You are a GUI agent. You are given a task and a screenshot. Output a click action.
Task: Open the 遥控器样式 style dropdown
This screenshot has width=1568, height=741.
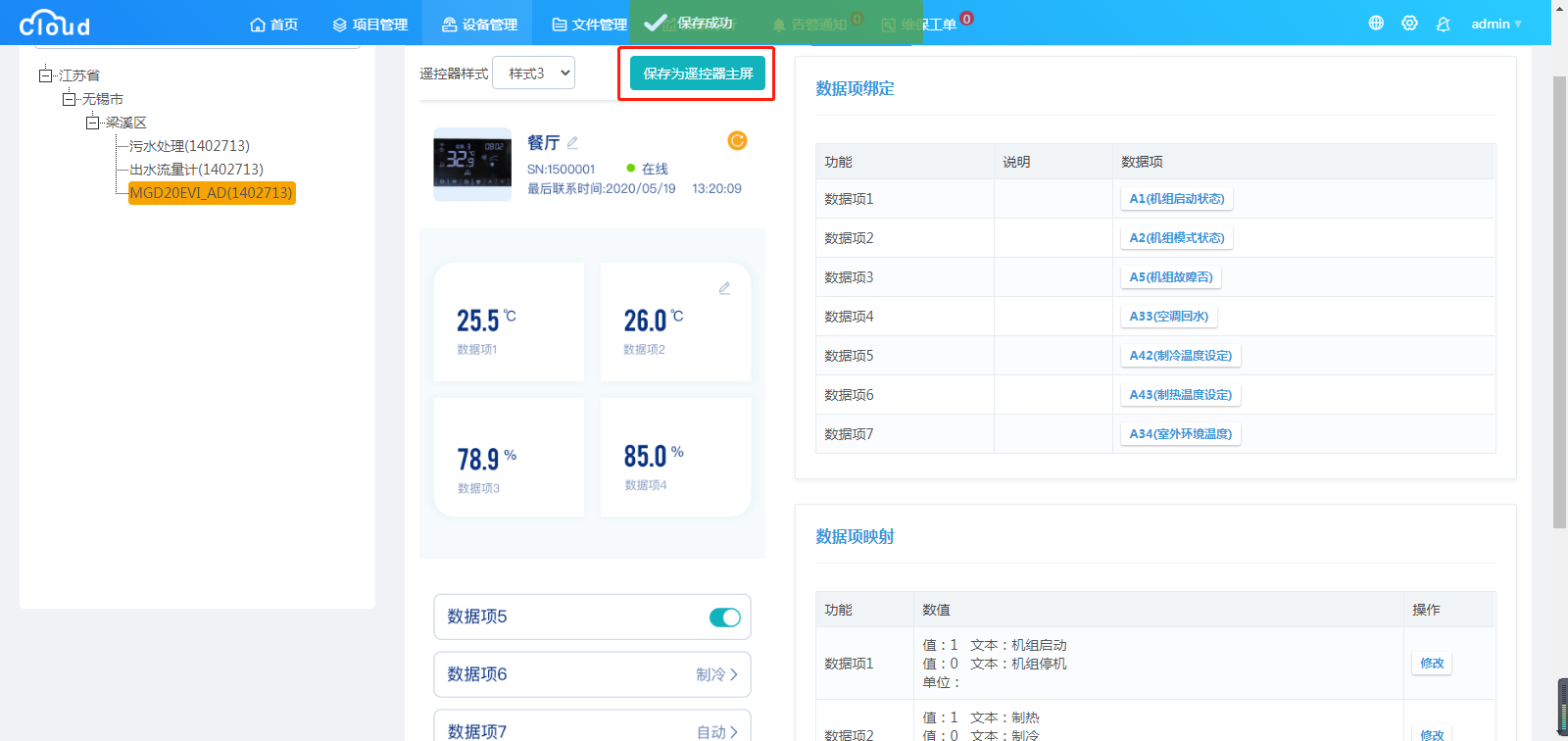point(533,73)
